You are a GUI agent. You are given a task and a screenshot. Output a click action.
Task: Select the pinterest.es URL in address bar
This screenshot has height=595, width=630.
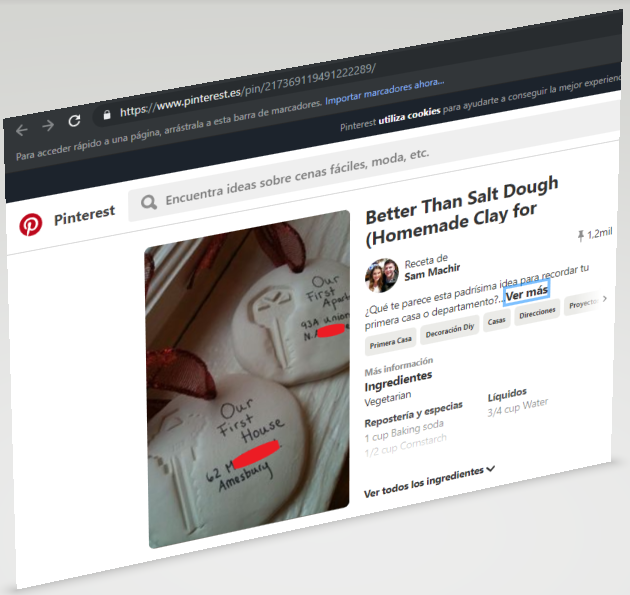tap(248, 90)
